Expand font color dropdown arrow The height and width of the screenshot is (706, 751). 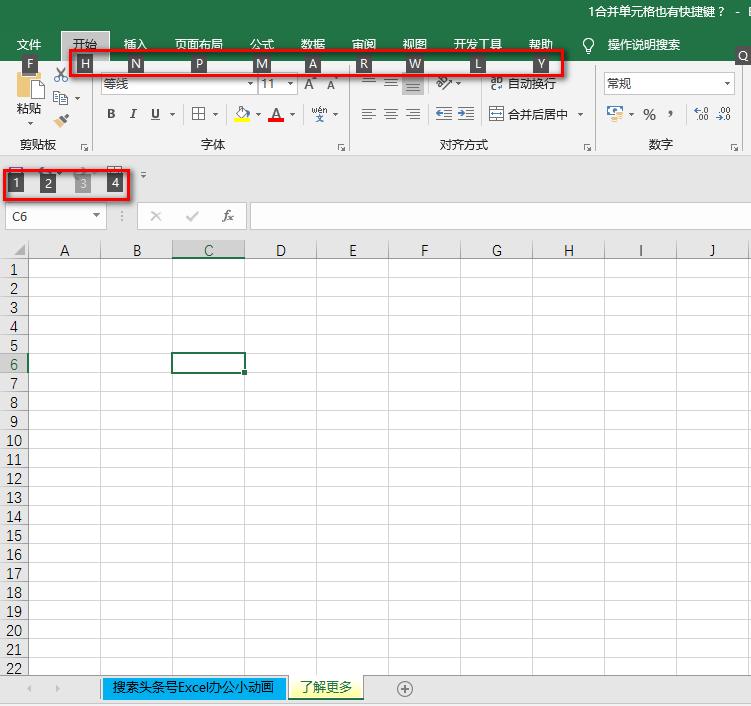coord(292,114)
